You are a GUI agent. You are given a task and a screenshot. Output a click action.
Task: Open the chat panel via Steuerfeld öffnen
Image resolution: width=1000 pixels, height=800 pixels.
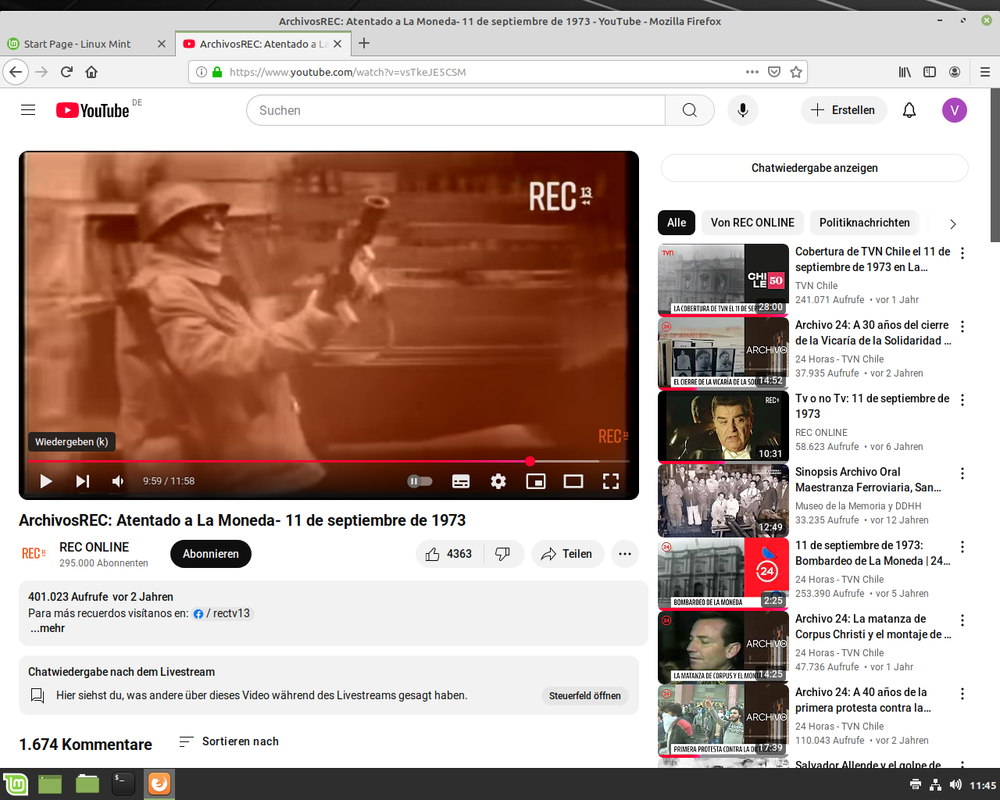[x=585, y=695]
